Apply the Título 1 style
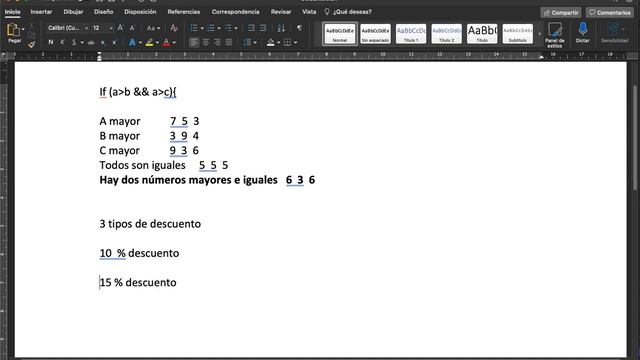Image resolution: width=640 pixels, height=360 pixels. point(411,33)
